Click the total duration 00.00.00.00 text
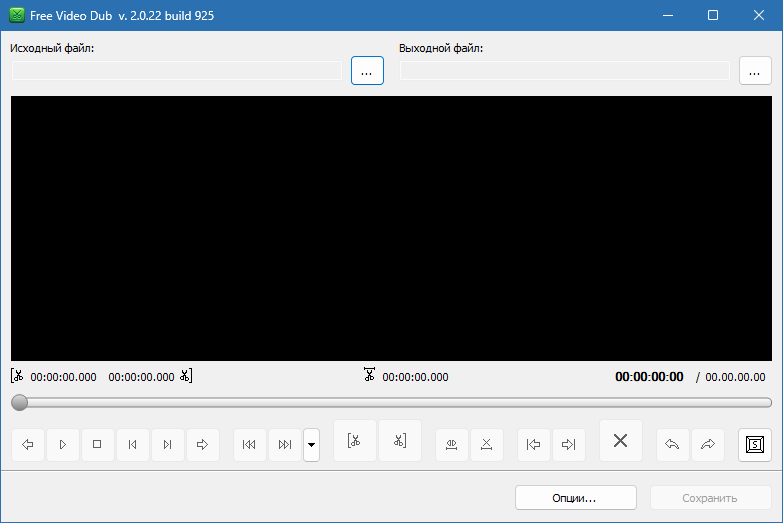 point(735,377)
